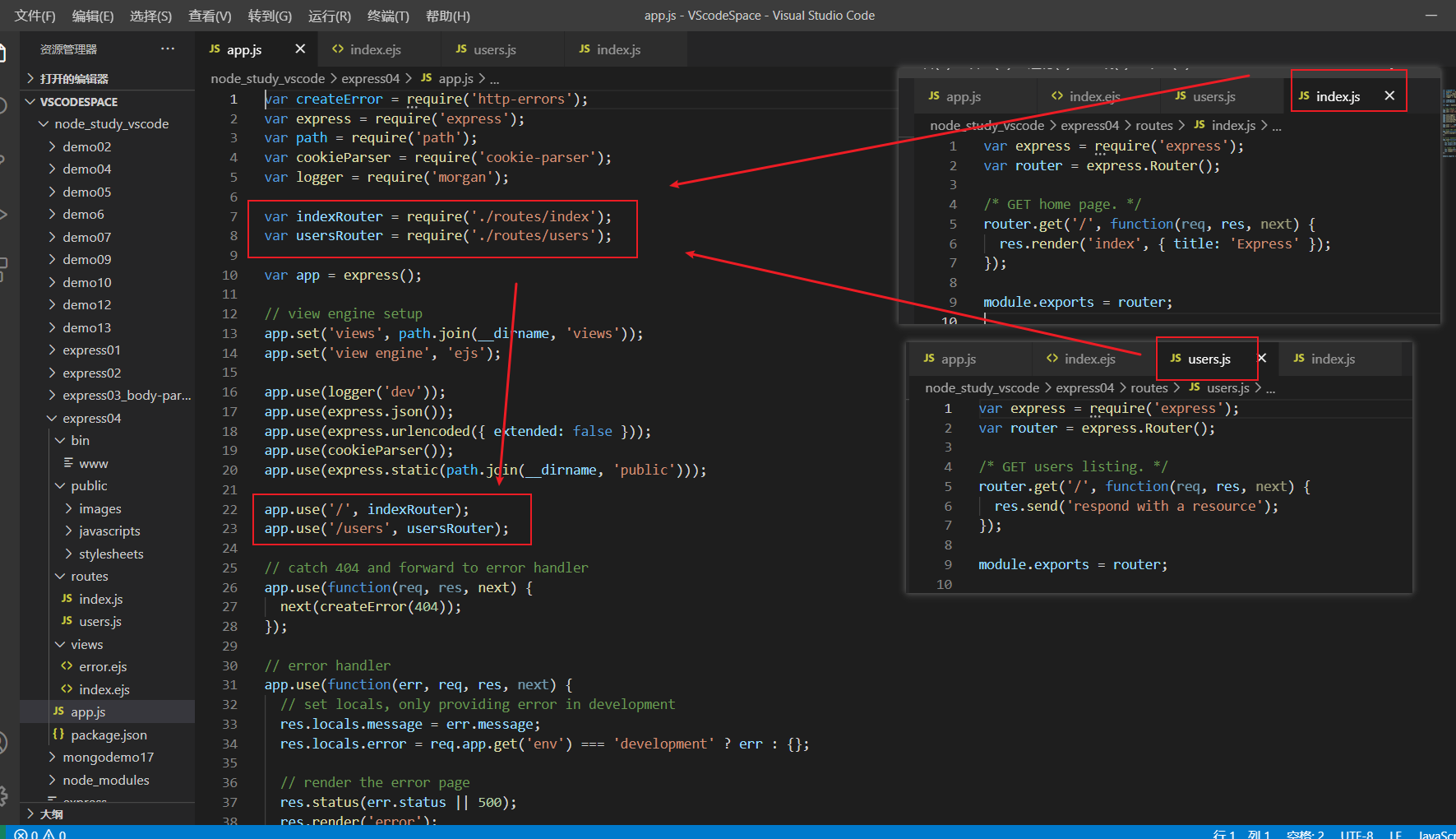Click node_study_vscode in the breadcrumb
The width and height of the screenshot is (1456, 839).
coord(268,78)
